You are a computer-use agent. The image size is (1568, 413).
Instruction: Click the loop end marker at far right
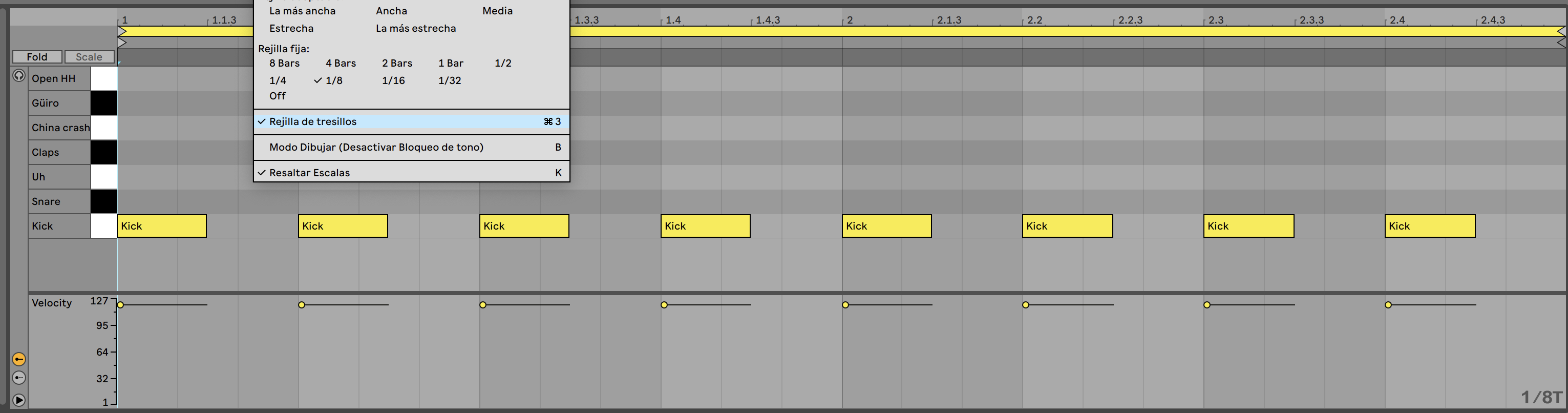[1561, 31]
